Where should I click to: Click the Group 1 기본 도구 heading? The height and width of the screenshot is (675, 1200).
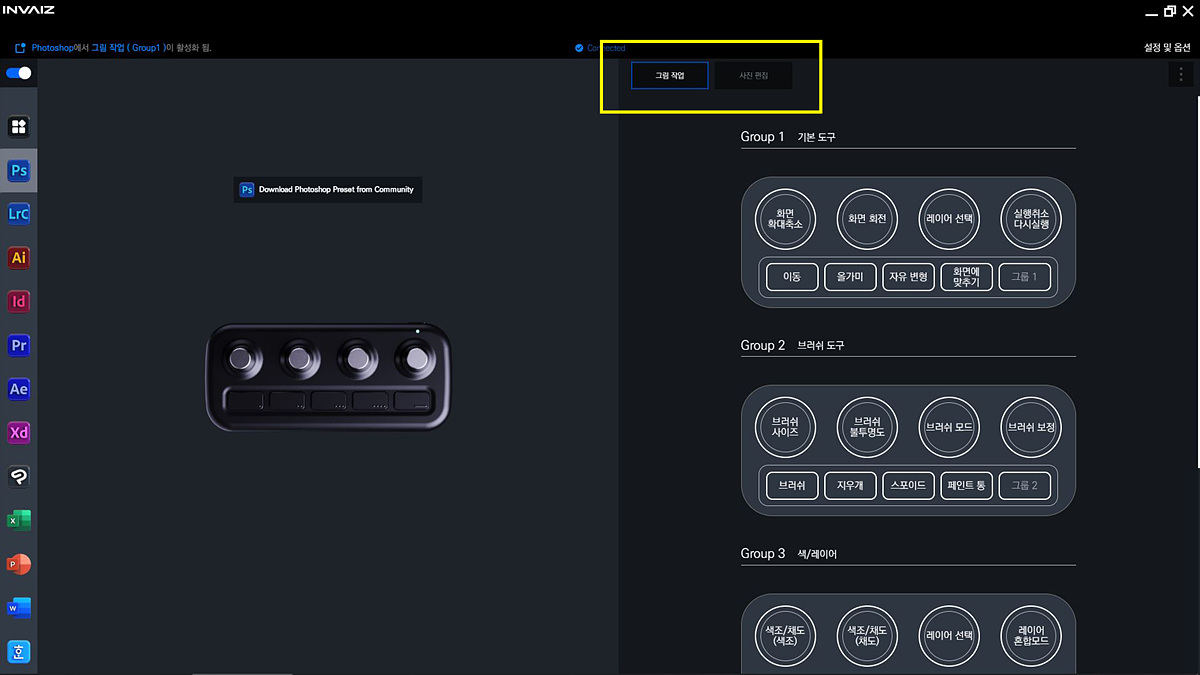click(788, 137)
